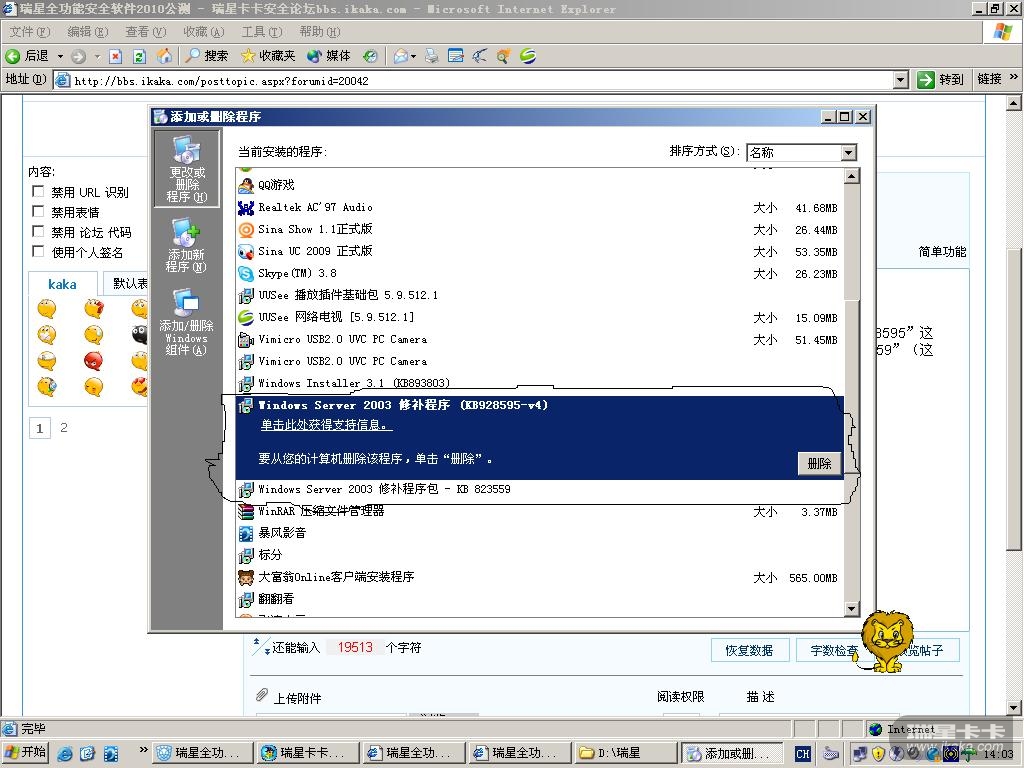Click the 恢复数据 button
This screenshot has width=1024, height=768.
tap(750, 650)
